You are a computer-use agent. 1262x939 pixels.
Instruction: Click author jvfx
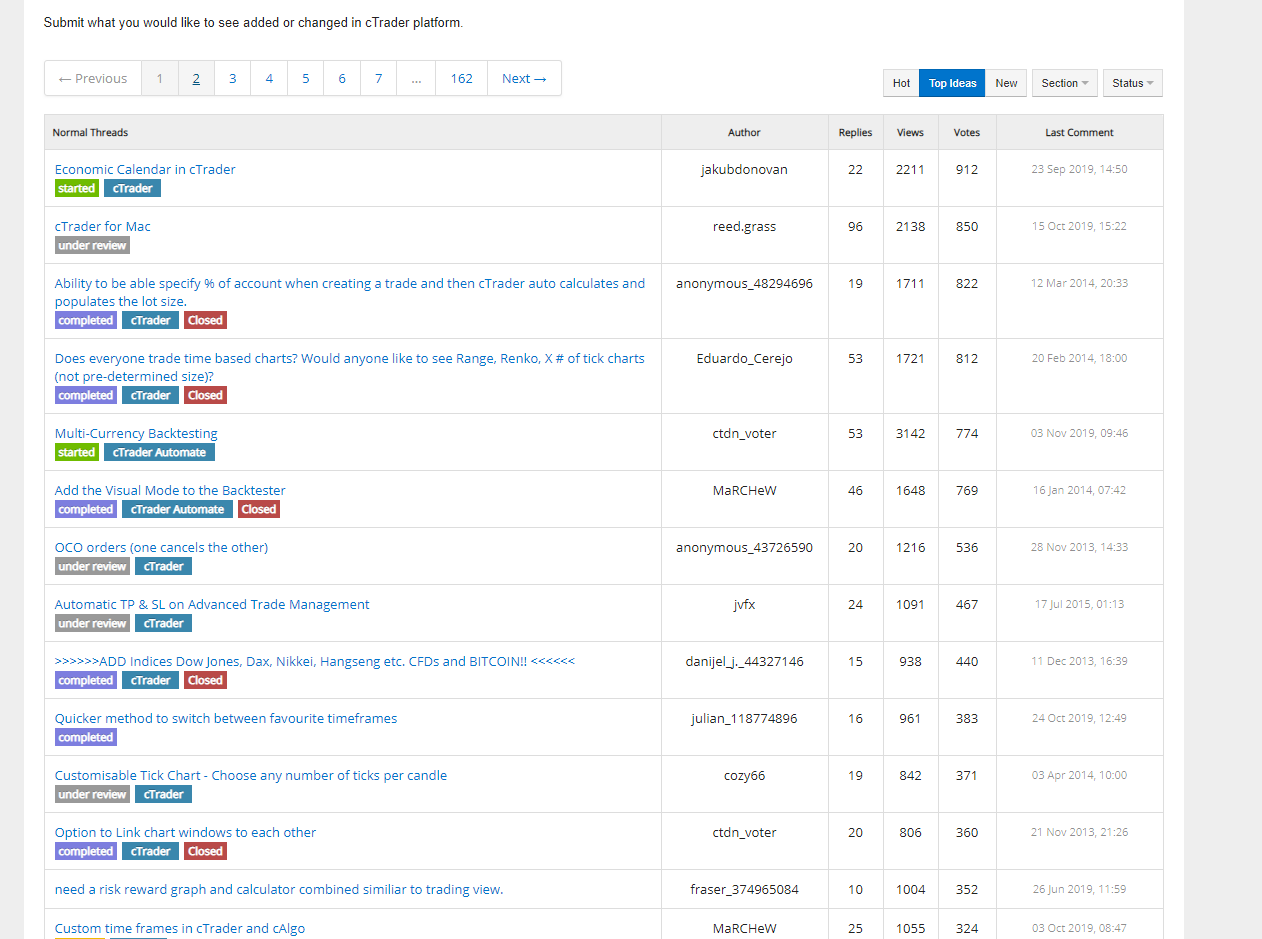click(x=744, y=604)
